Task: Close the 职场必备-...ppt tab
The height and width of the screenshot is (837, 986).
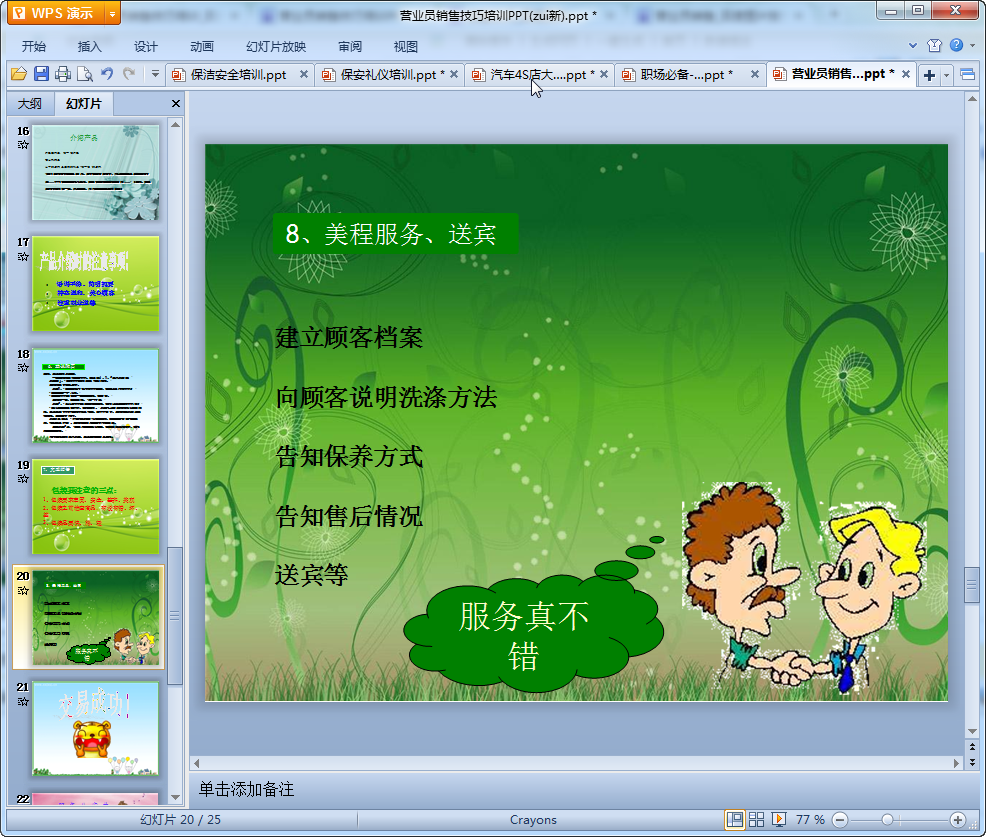Action: point(755,74)
